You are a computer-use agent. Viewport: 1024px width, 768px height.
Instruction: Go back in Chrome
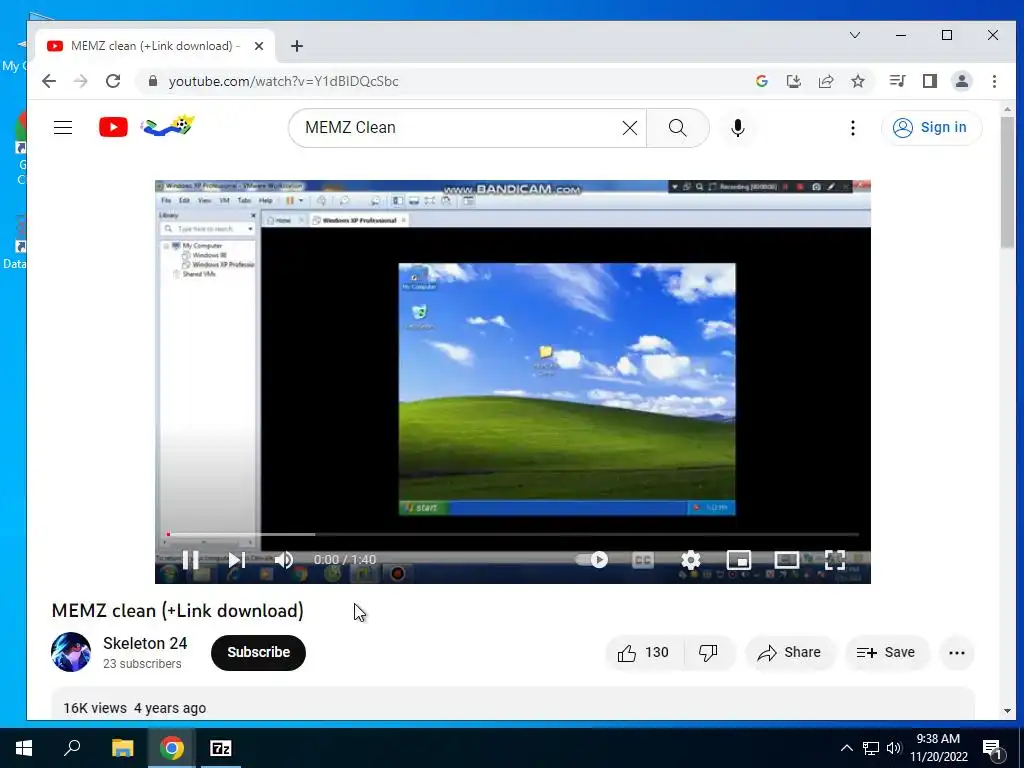pyautogui.click(x=49, y=81)
